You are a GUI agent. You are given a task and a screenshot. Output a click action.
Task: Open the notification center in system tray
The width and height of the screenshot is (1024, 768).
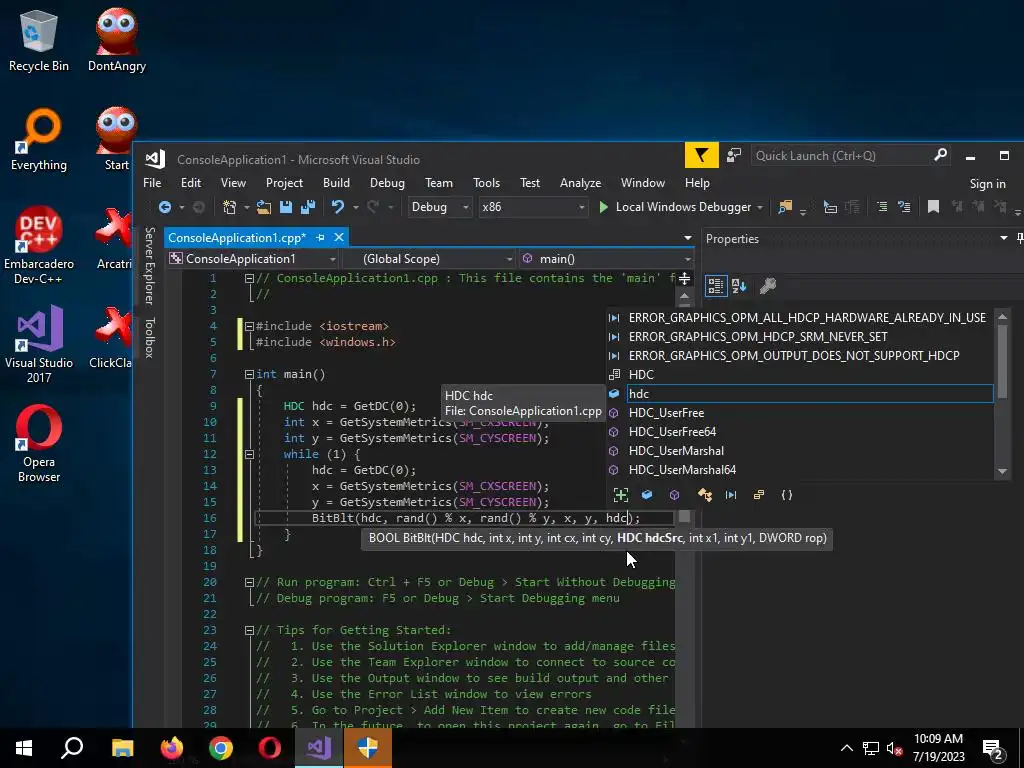coord(993,748)
